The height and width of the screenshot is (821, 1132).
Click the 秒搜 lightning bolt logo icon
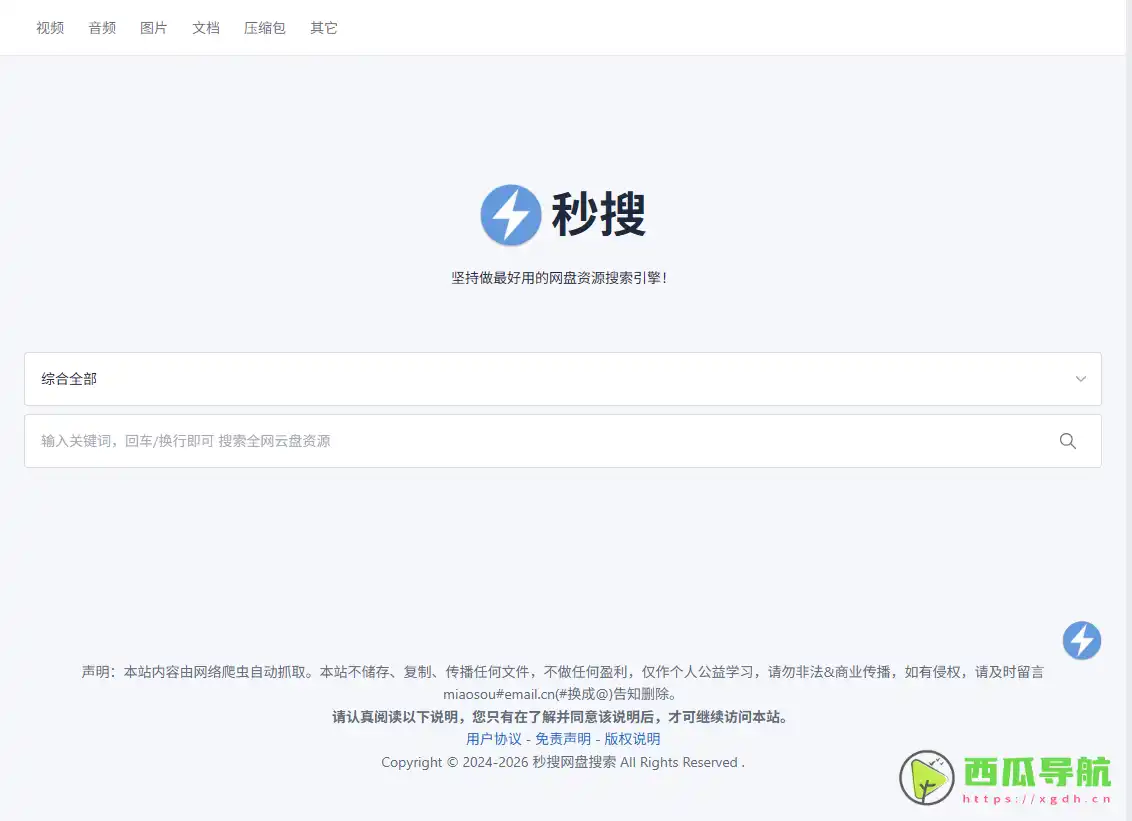[511, 215]
